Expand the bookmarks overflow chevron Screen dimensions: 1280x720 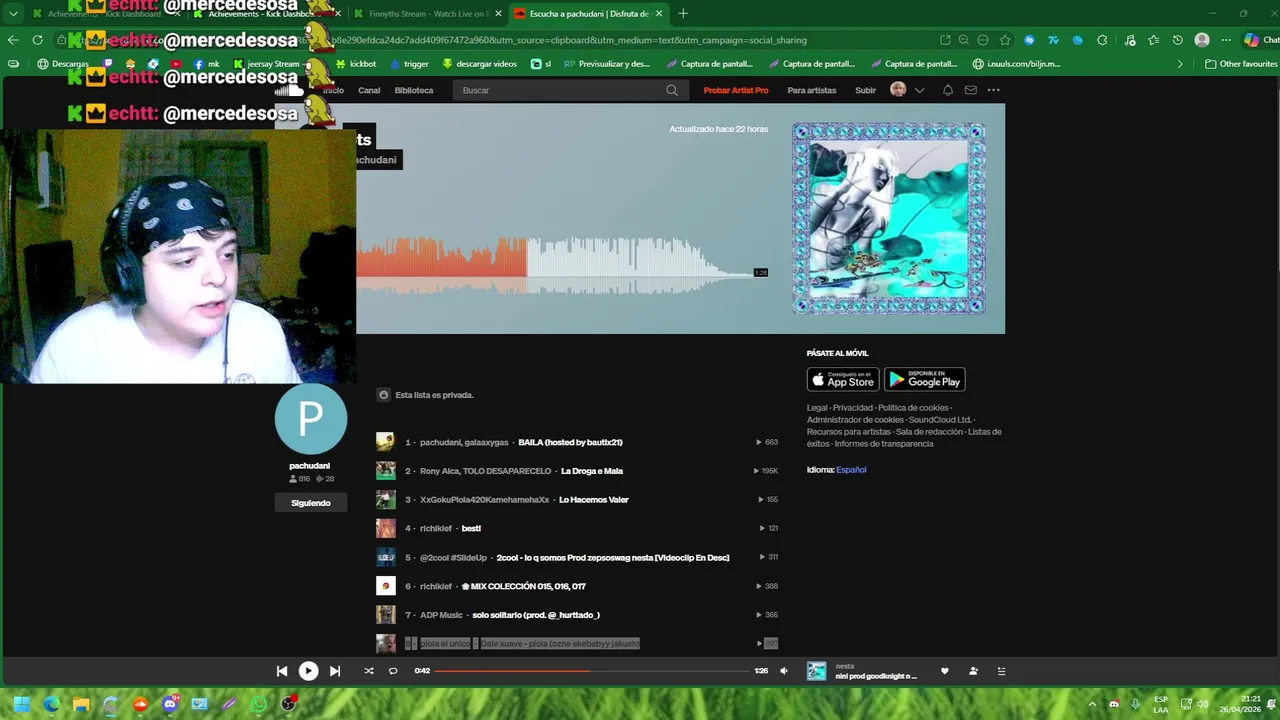[x=1180, y=64]
